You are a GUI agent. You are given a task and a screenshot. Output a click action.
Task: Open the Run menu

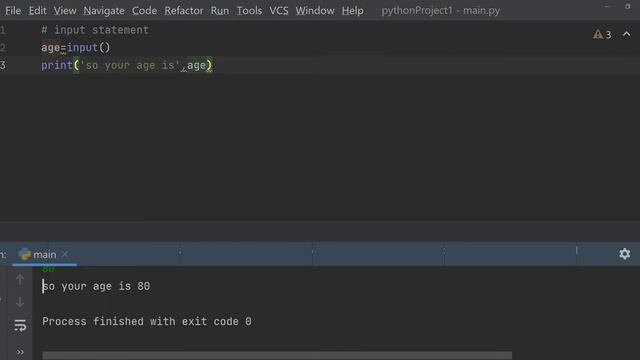[x=220, y=11]
